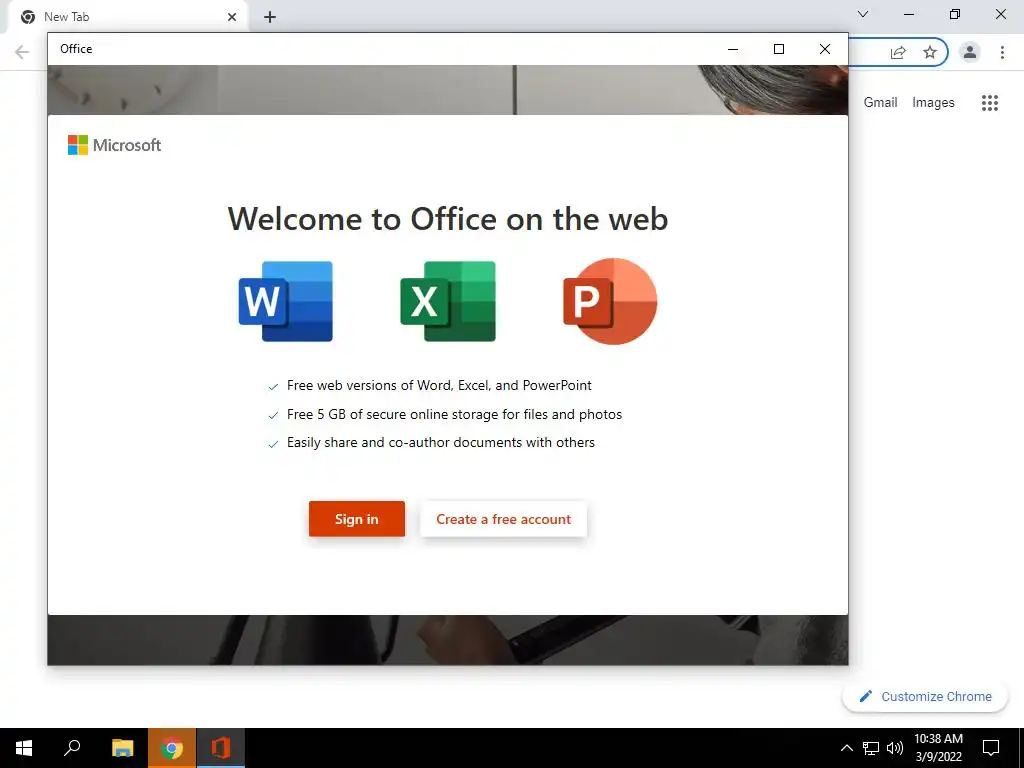Maximize the Office window
Image resolution: width=1024 pixels, height=768 pixels.
coord(778,49)
